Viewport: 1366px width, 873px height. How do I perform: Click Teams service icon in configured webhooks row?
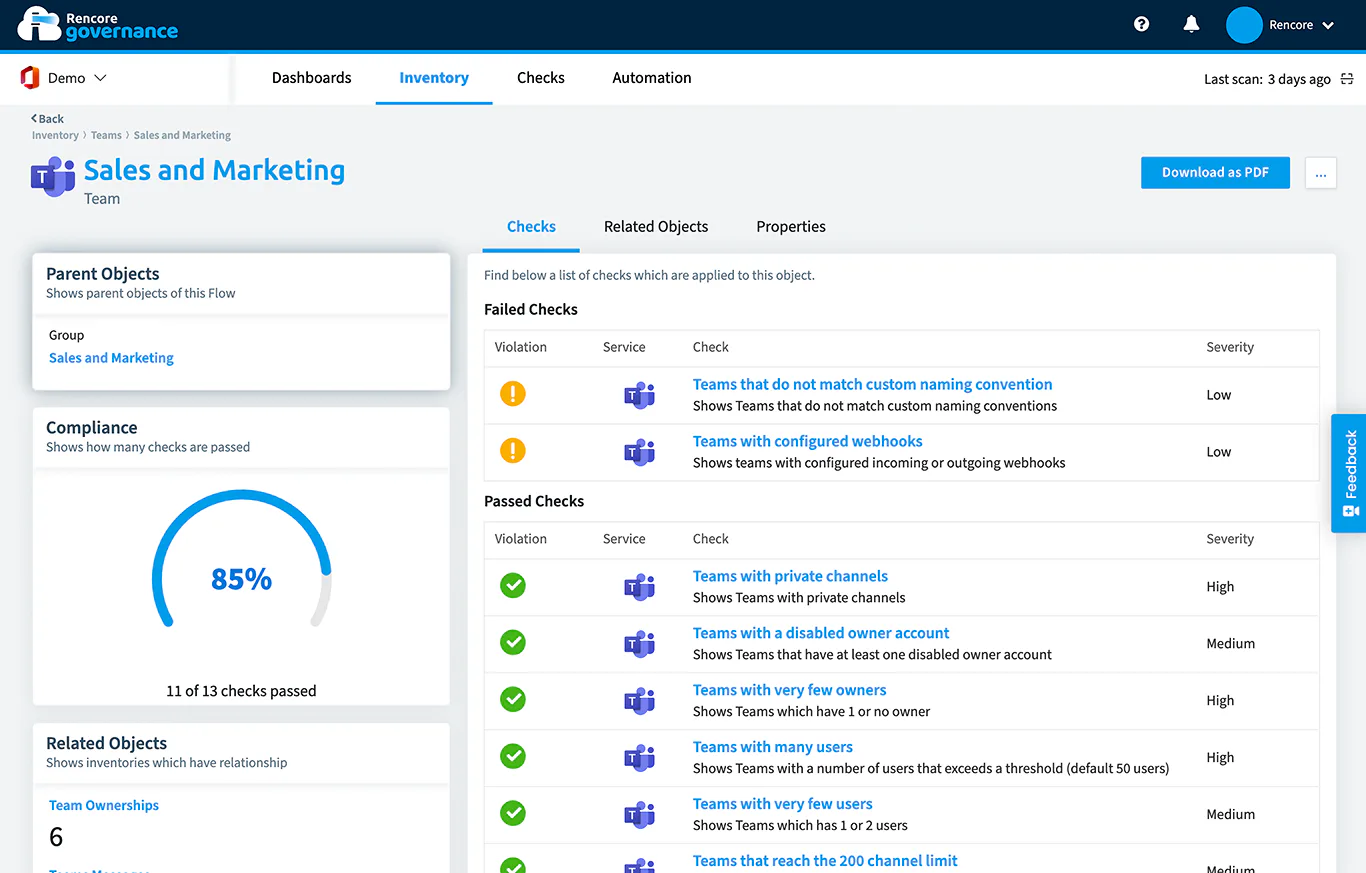point(639,452)
